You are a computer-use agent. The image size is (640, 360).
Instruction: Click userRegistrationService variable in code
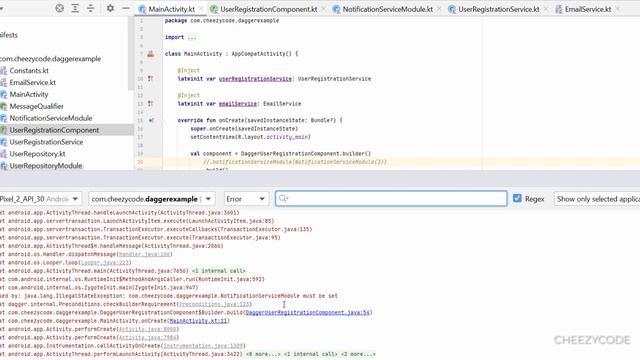pos(255,79)
